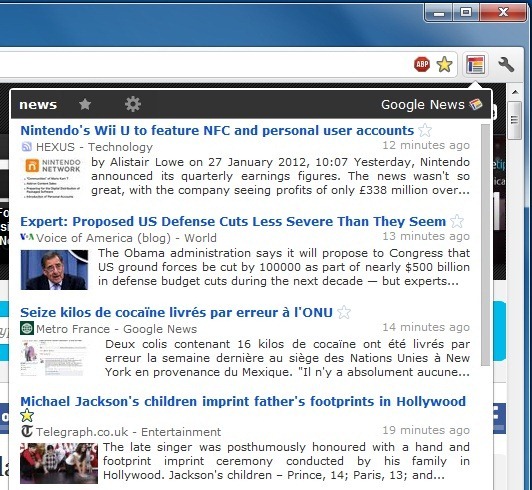The width and height of the screenshot is (532, 490).
Task: Click the Google News logo icon
Action: (476, 104)
